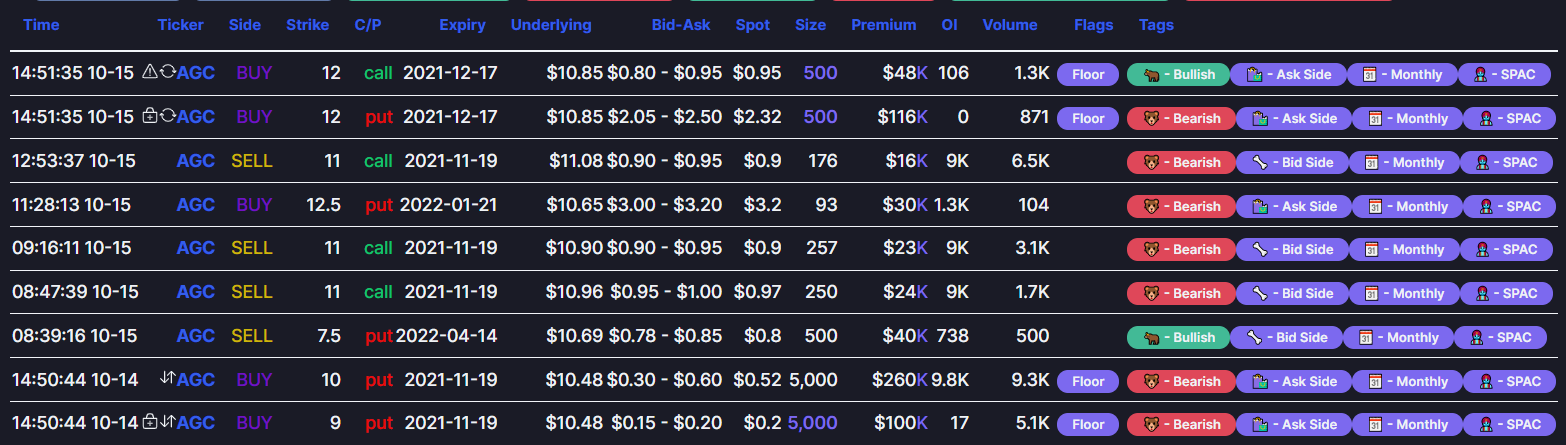Viewport: 1566px width, 445px height.
Task: Click the circular arrows icon on the $48K call row
Action: tap(167, 72)
